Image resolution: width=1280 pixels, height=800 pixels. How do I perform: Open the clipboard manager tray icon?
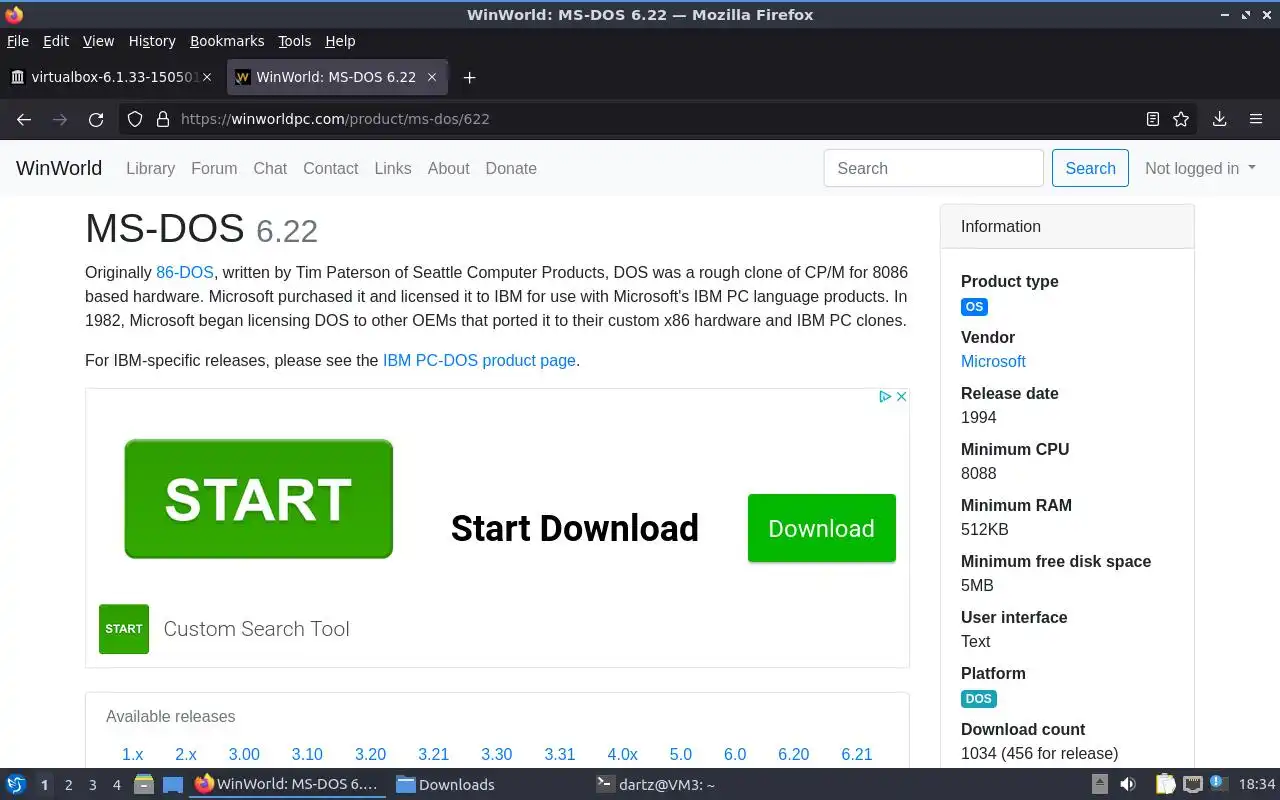[1166, 784]
